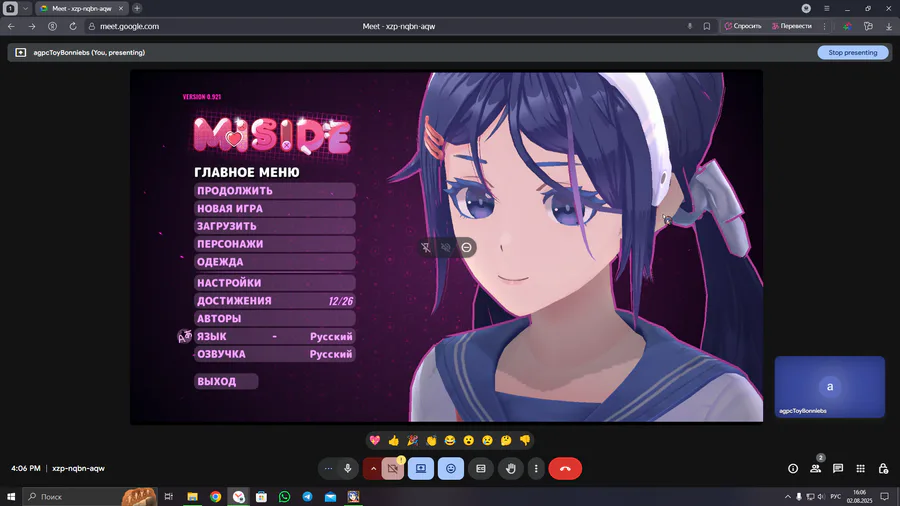Send the thumbs down reaction

(525, 440)
